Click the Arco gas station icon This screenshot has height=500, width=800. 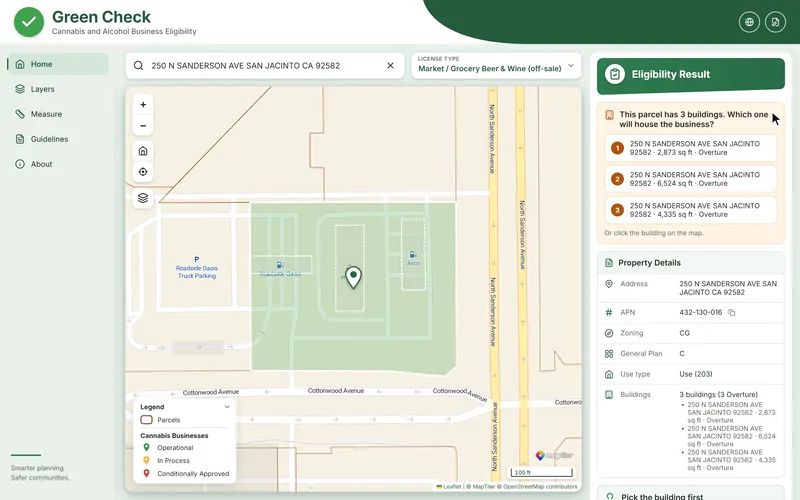click(413, 254)
